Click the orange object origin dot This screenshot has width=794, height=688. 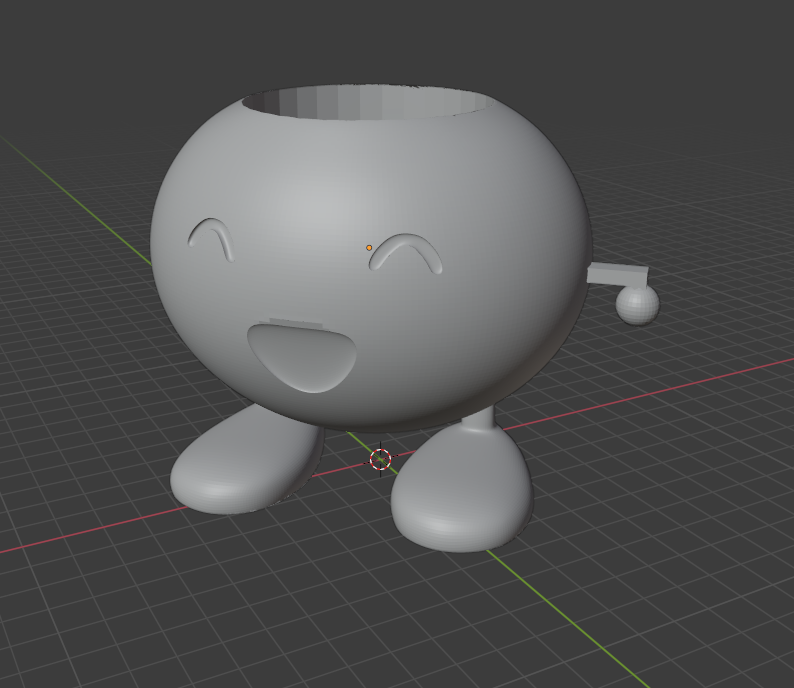[x=369, y=247]
